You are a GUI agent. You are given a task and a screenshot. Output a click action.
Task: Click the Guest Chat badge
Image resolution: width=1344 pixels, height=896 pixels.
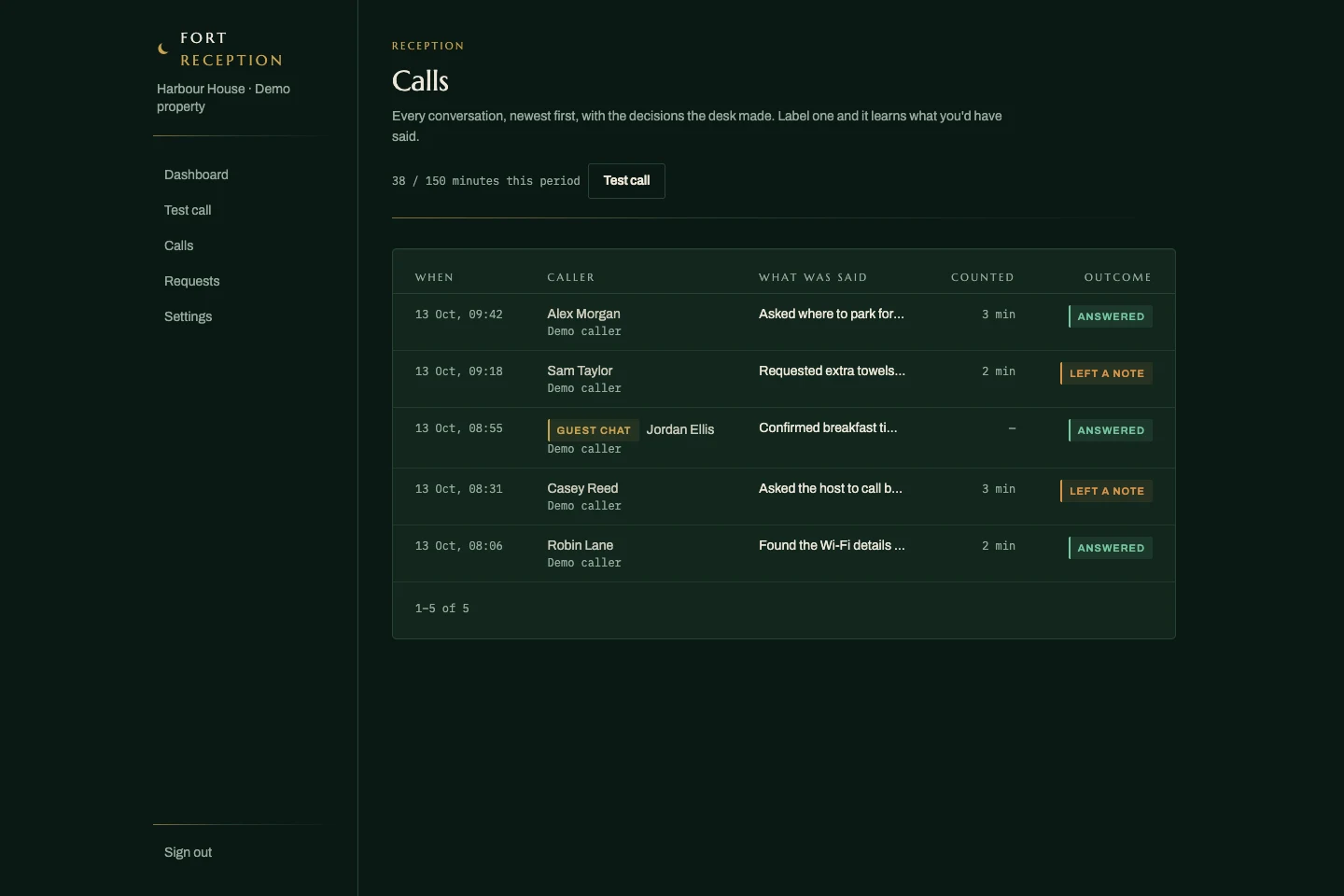click(594, 430)
